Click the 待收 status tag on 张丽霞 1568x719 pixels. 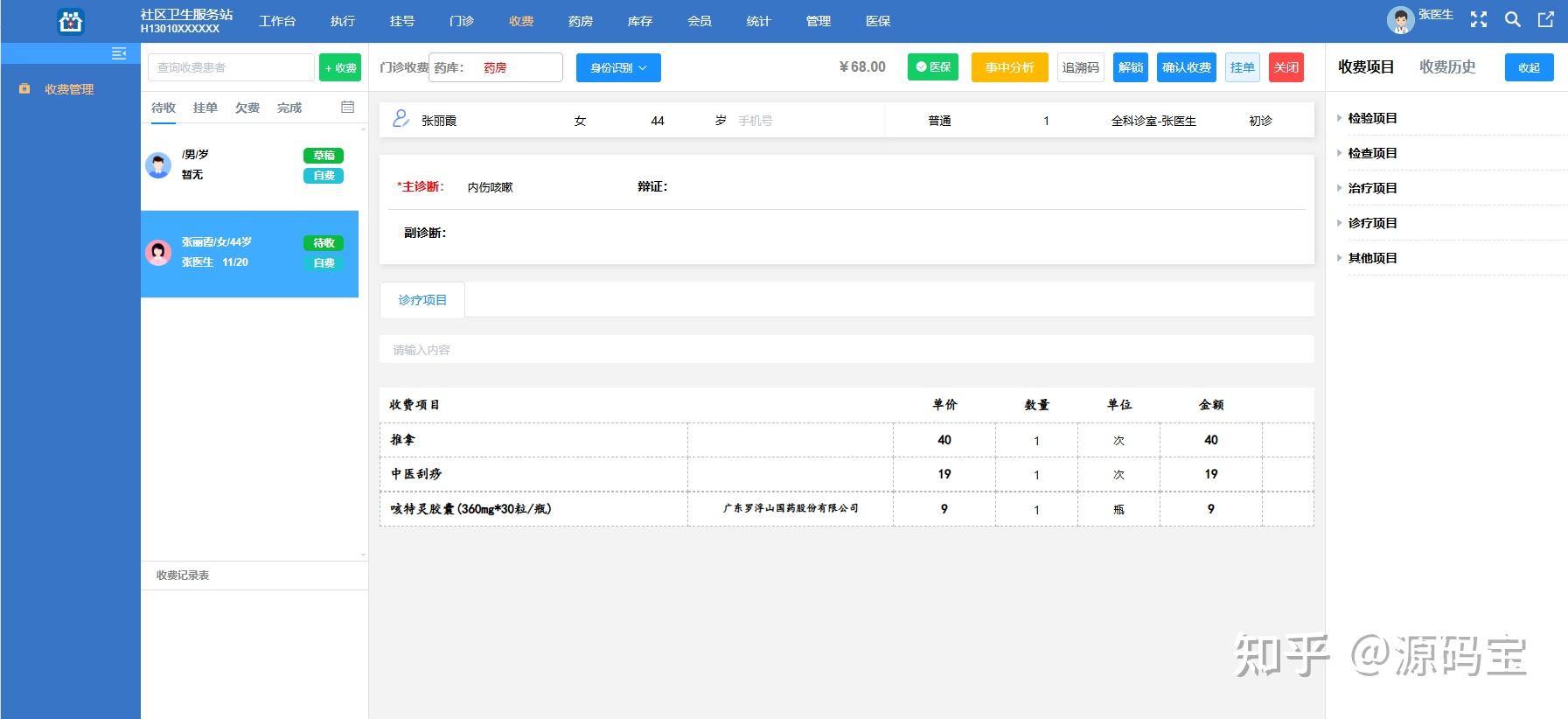pyautogui.click(x=324, y=243)
